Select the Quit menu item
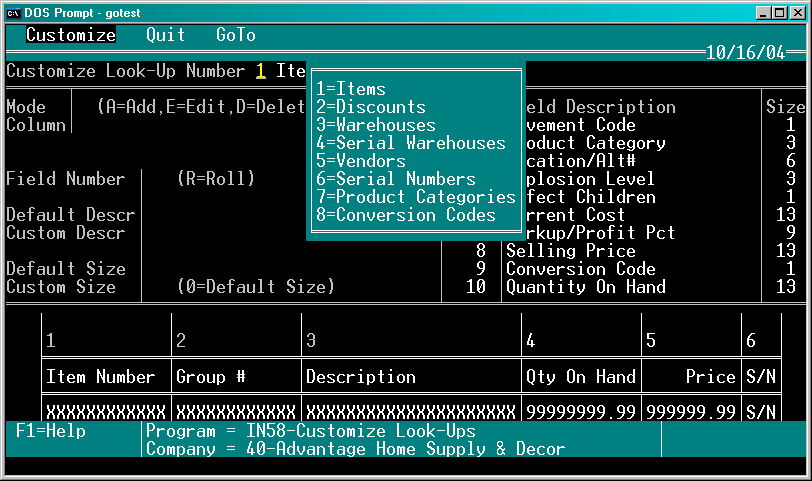The image size is (812, 481). 165,35
